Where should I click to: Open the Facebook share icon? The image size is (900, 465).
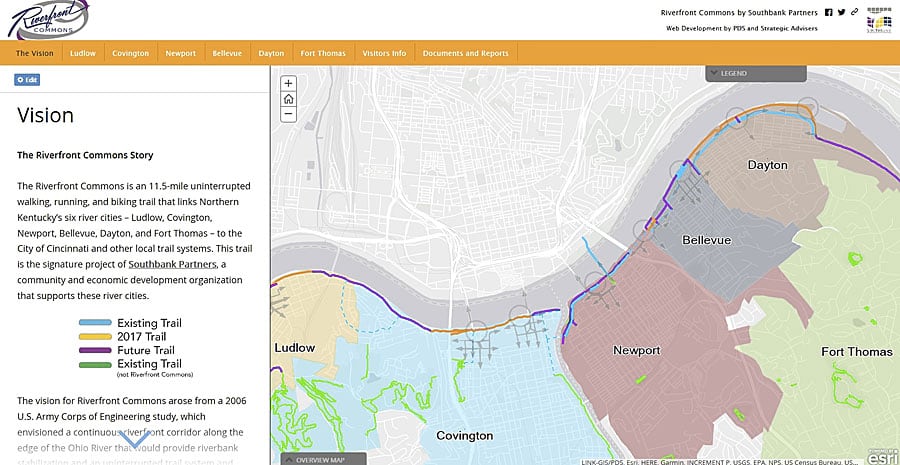pos(828,12)
